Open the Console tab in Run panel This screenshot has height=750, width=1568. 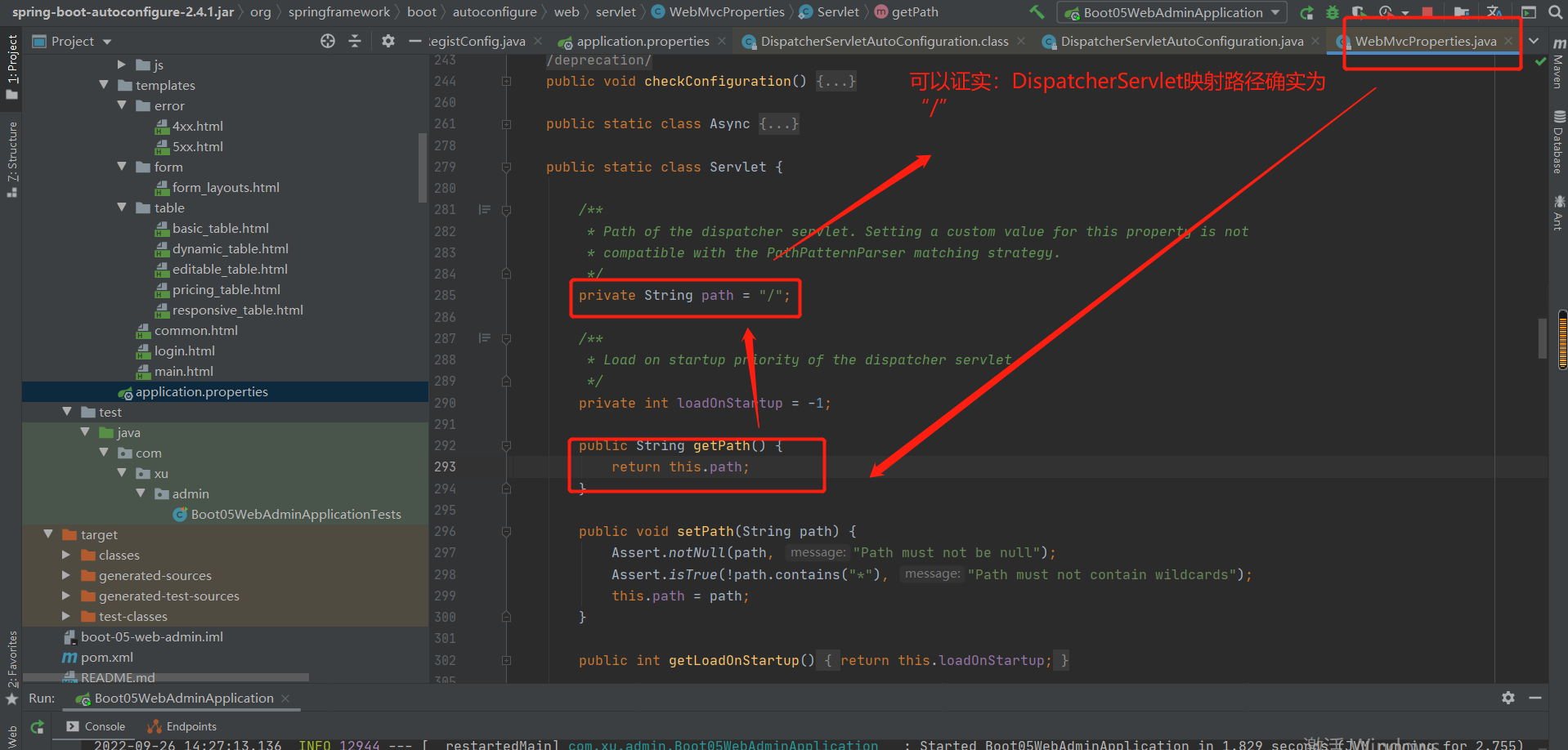coord(96,726)
